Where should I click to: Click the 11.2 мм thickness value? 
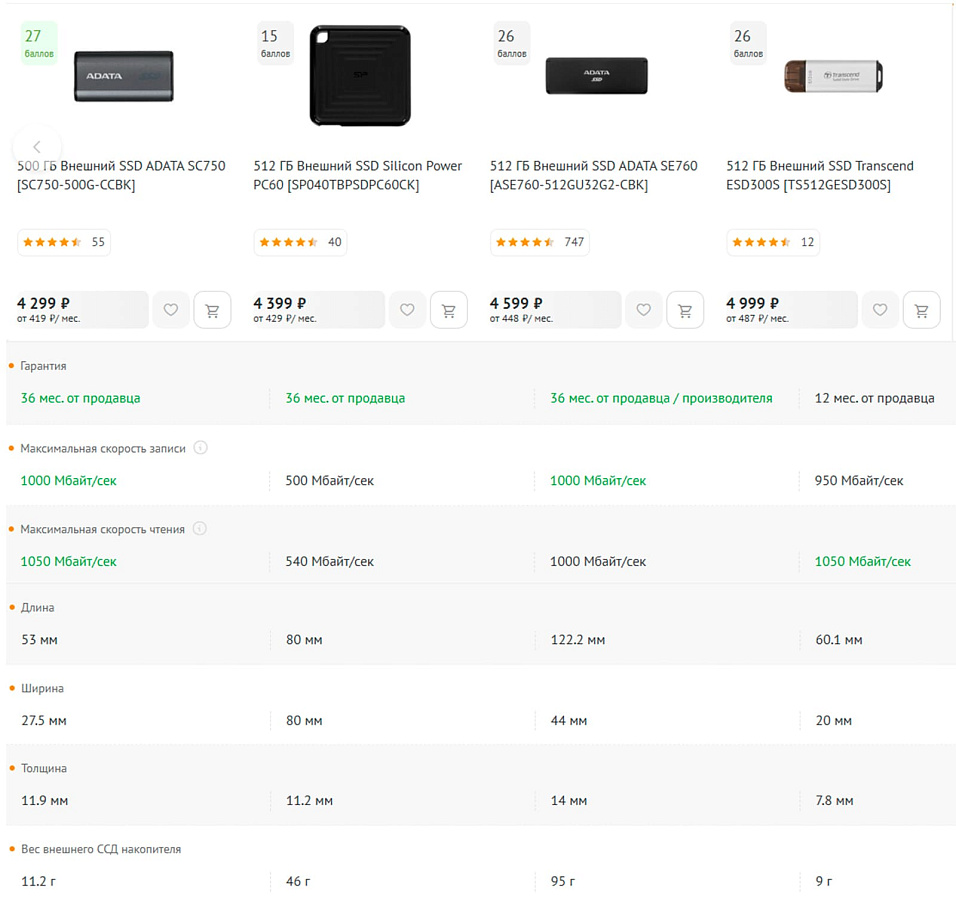pyautogui.click(x=309, y=801)
